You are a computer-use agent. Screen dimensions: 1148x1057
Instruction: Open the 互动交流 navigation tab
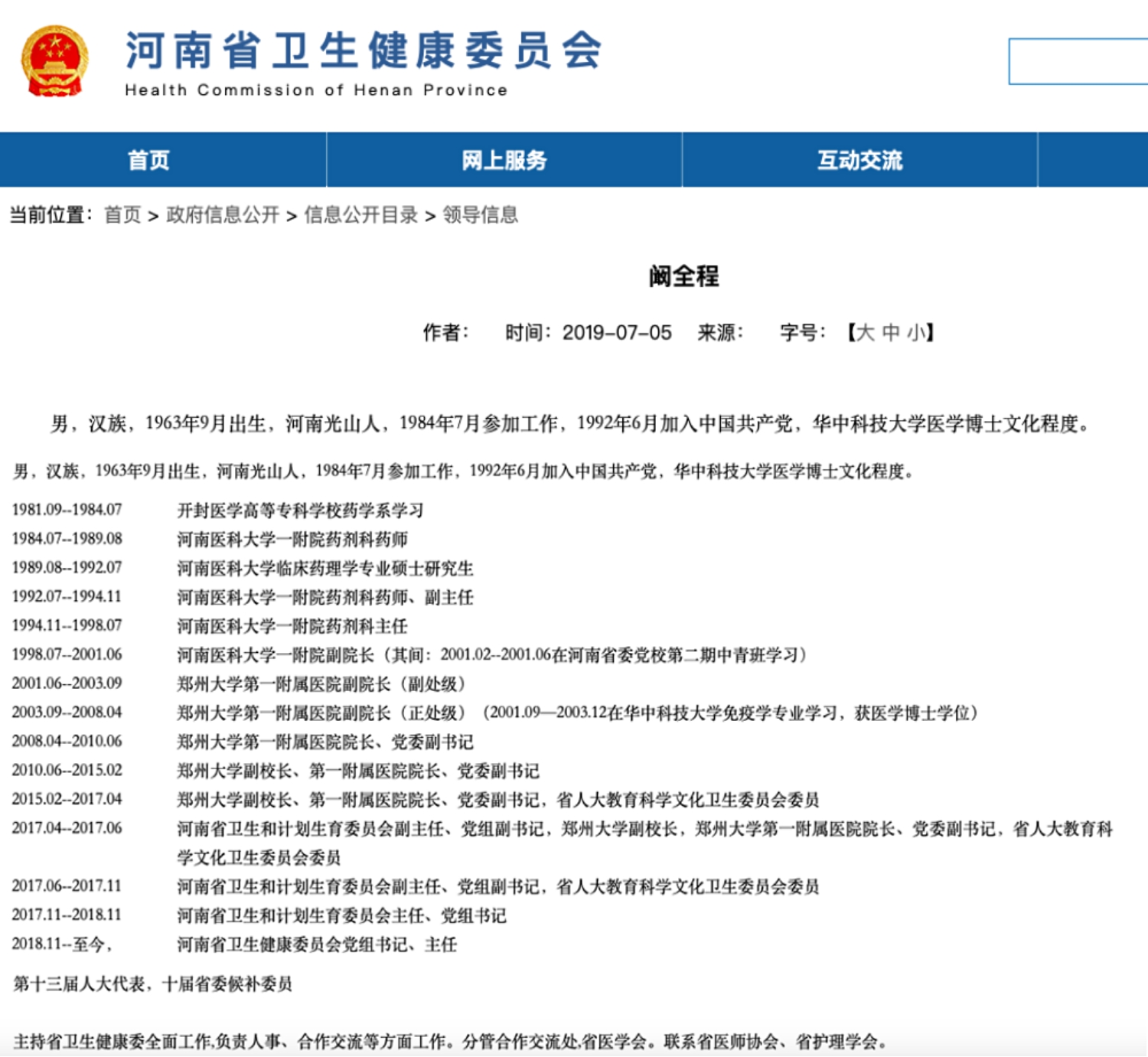[x=859, y=160]
